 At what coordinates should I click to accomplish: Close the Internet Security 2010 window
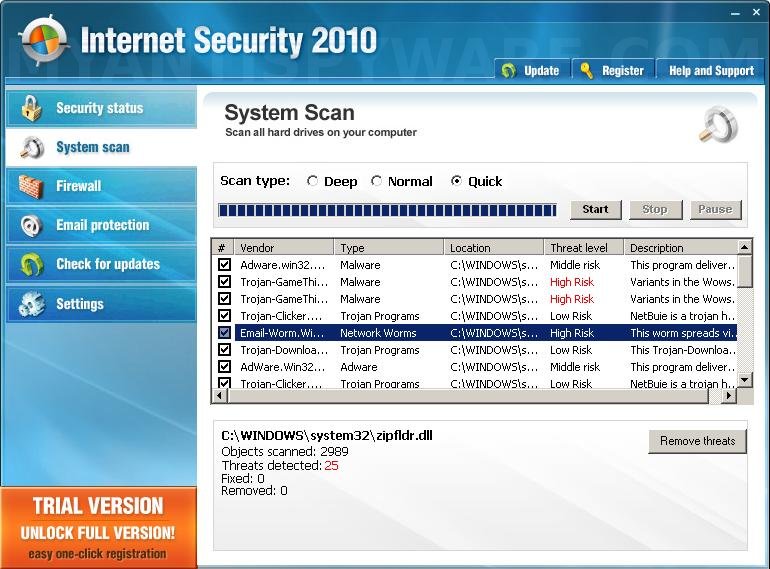pos(756,13)
